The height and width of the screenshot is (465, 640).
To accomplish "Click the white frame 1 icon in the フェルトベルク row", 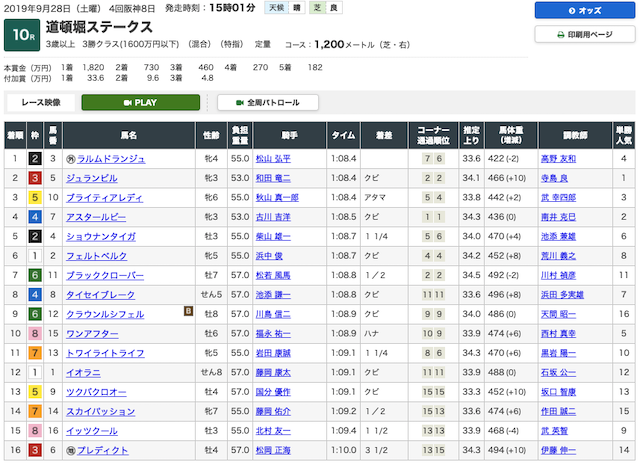I will pyautogui.click(x=35, y=256).
